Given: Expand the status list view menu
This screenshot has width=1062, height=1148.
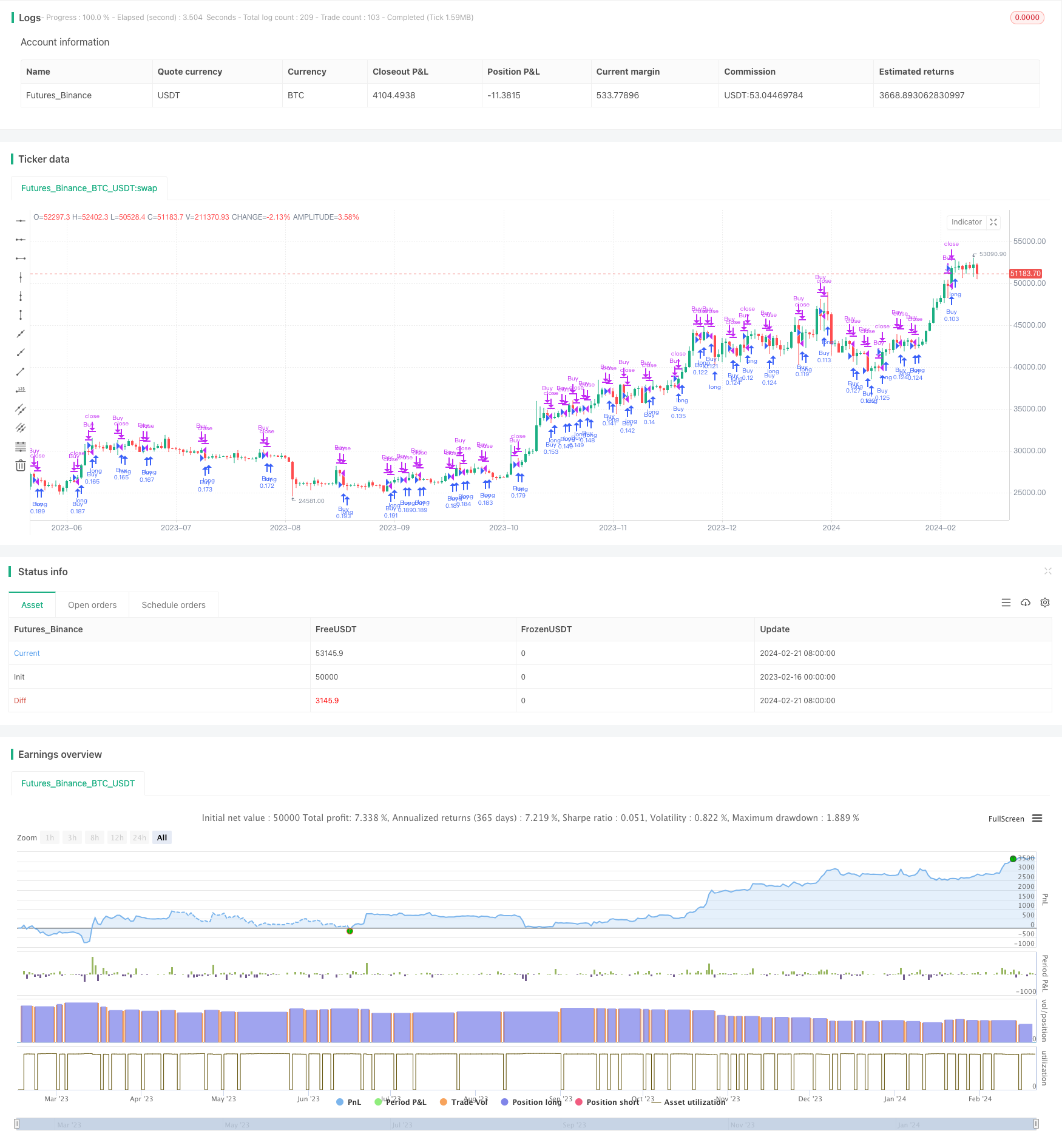Looking at the screenshot, I should click(1006, 603).
